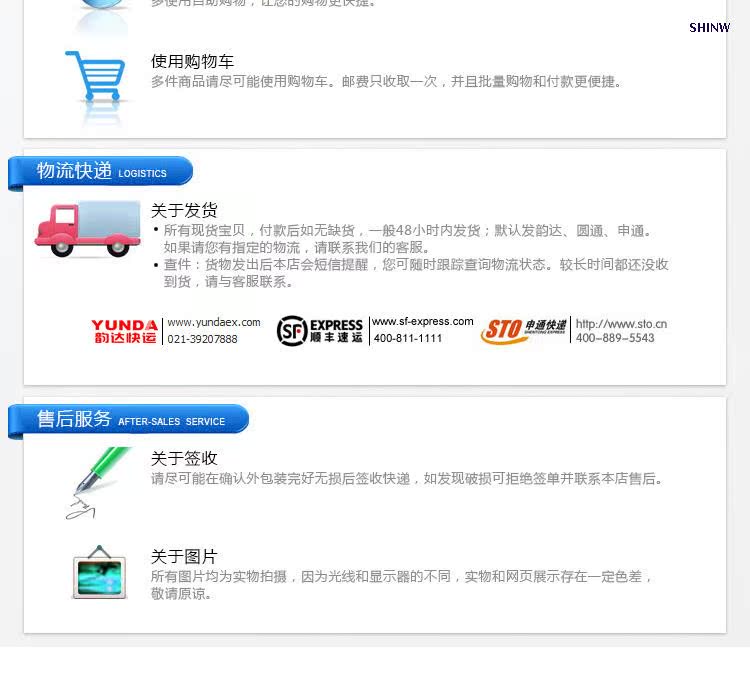Click the Yunda phone number 021-39207888
This screenshot has width=750, height=680.
(202, 339)
